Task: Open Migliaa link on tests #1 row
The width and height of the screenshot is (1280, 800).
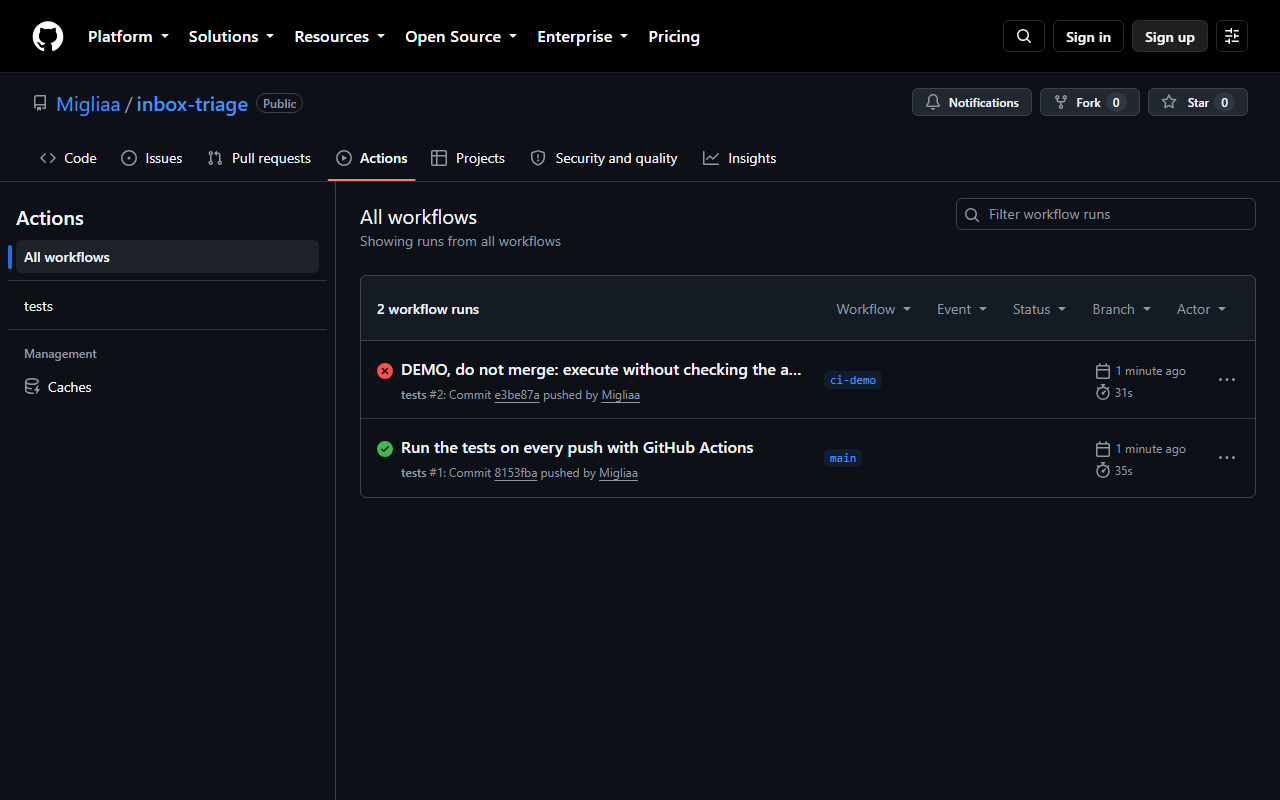Action: coord(618,473)
